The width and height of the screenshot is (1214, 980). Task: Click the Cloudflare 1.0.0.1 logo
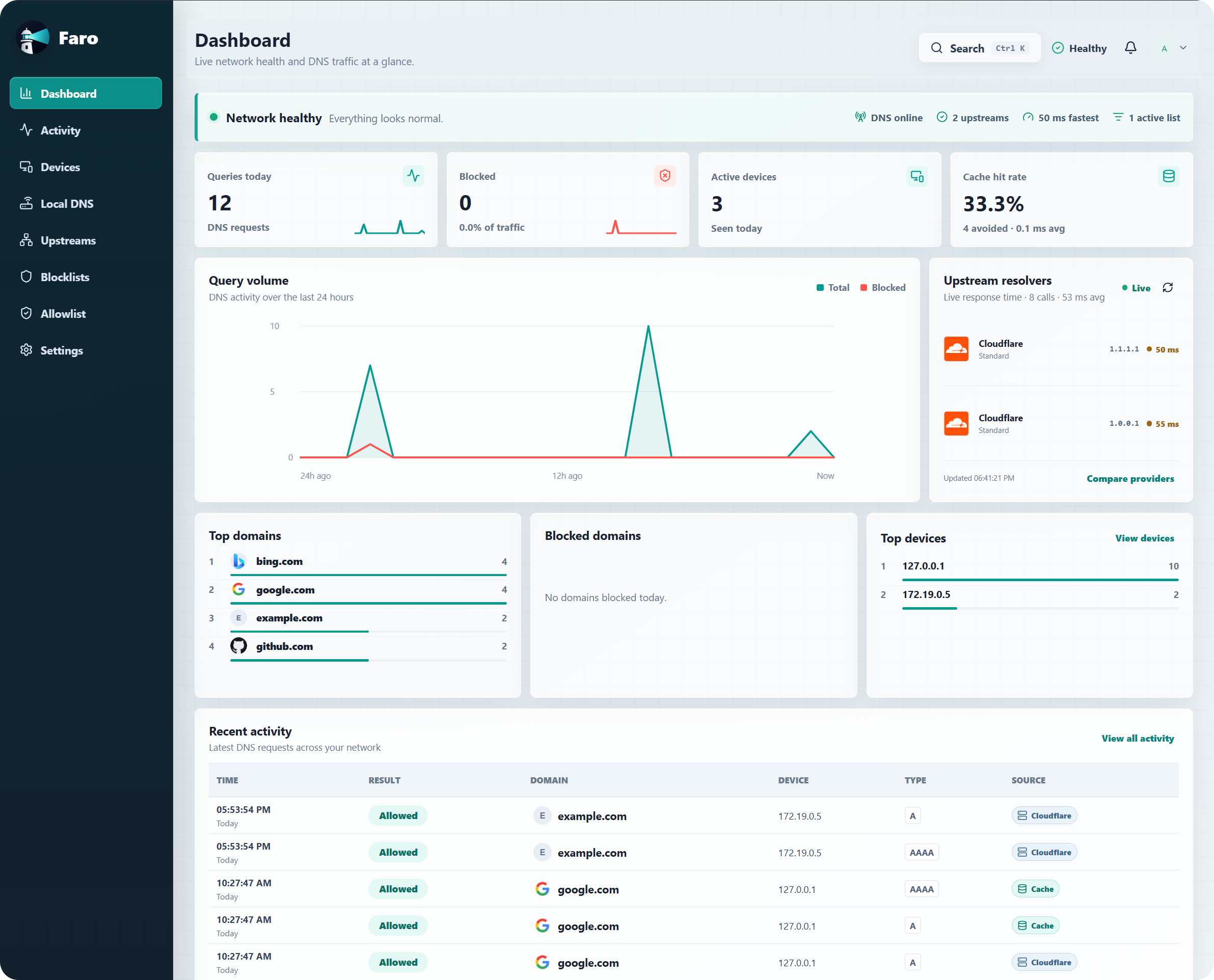pyautogui.click(x=956, y=423)
